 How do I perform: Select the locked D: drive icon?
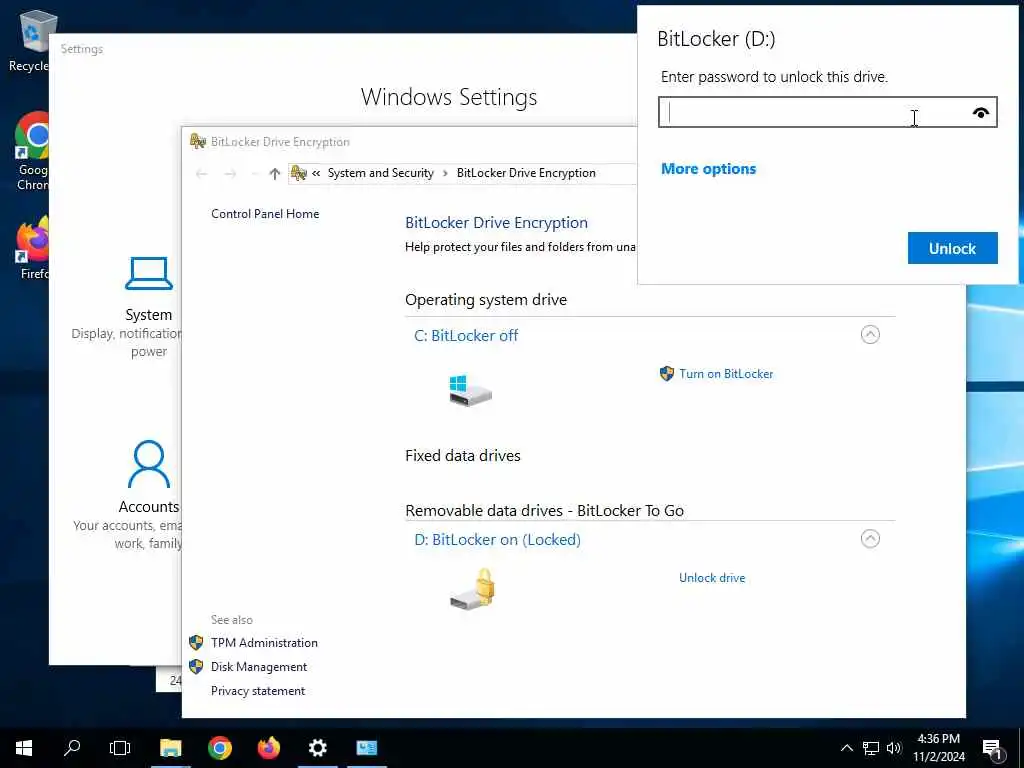[x=472, y=588]
